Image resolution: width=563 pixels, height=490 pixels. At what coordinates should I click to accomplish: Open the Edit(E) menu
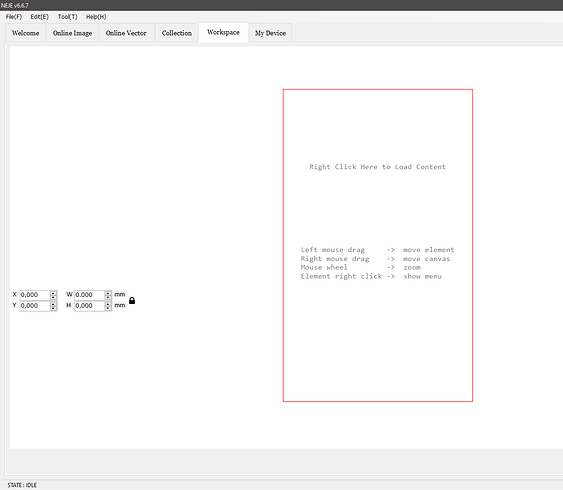pos(39,17)
